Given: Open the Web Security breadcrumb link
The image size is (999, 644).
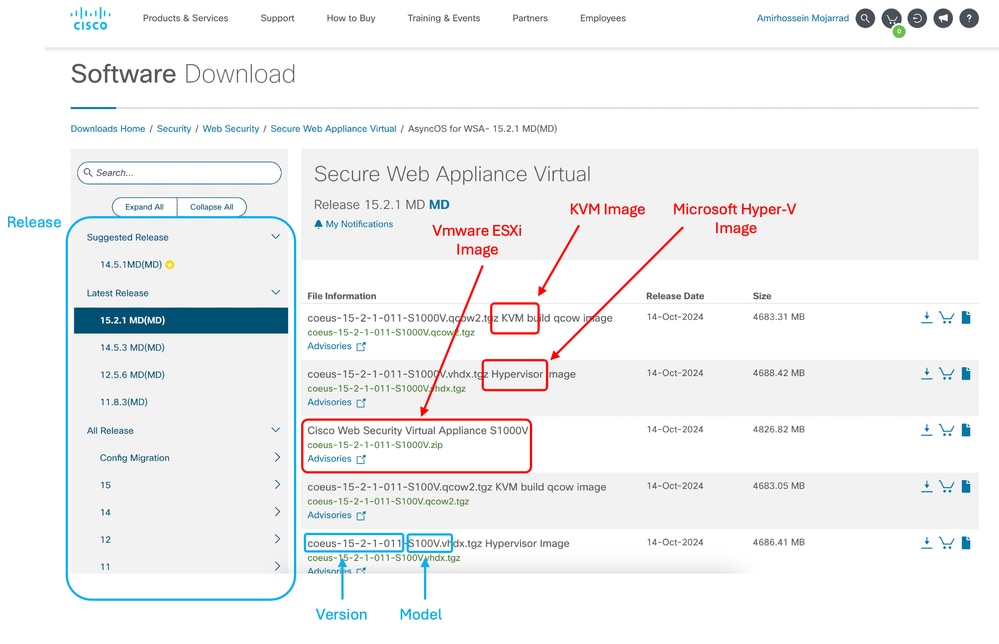Looking at the screenshot, I should tap(231, 129).
